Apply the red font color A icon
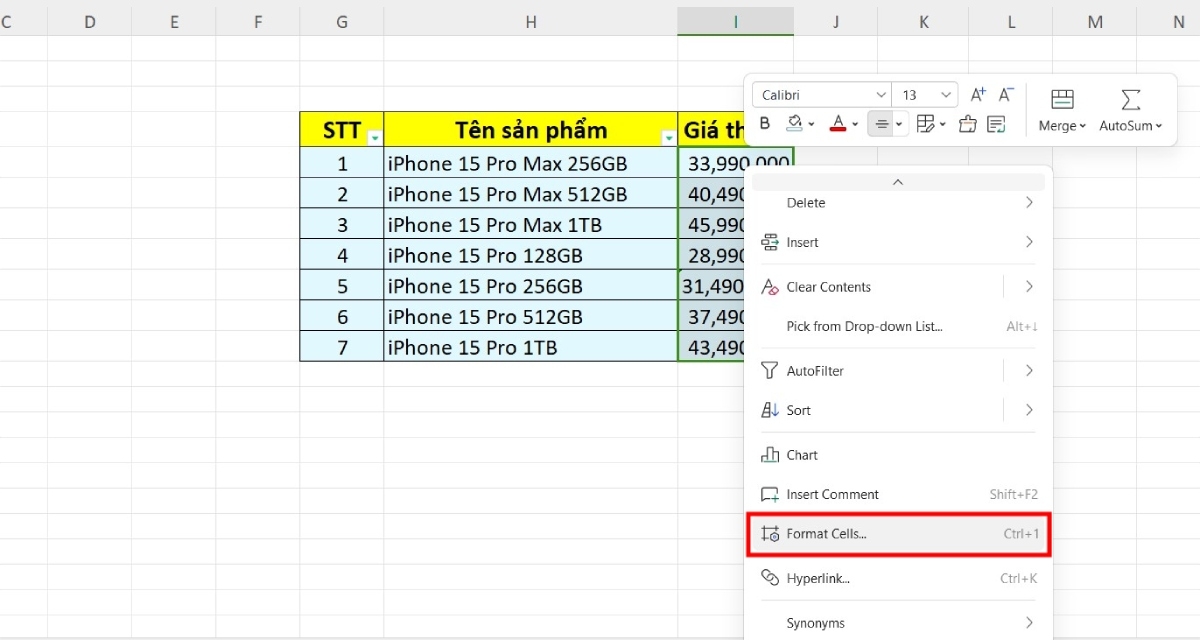Image resolution: width=1200 pixels, height=640 pixels. (838, 124)
